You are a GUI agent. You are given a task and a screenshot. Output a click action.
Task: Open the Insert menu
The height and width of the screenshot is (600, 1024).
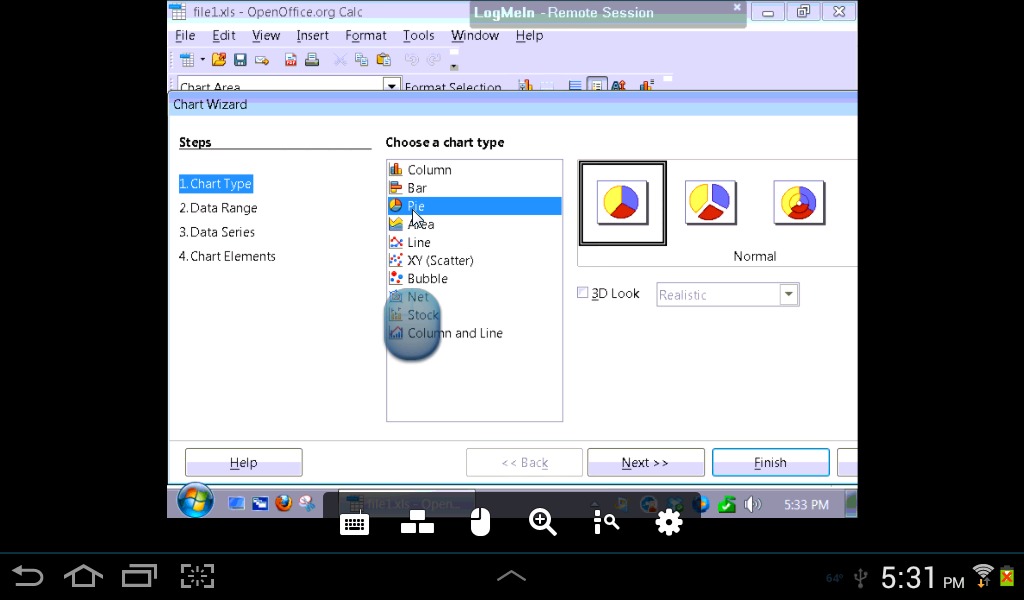click(312, 35)
